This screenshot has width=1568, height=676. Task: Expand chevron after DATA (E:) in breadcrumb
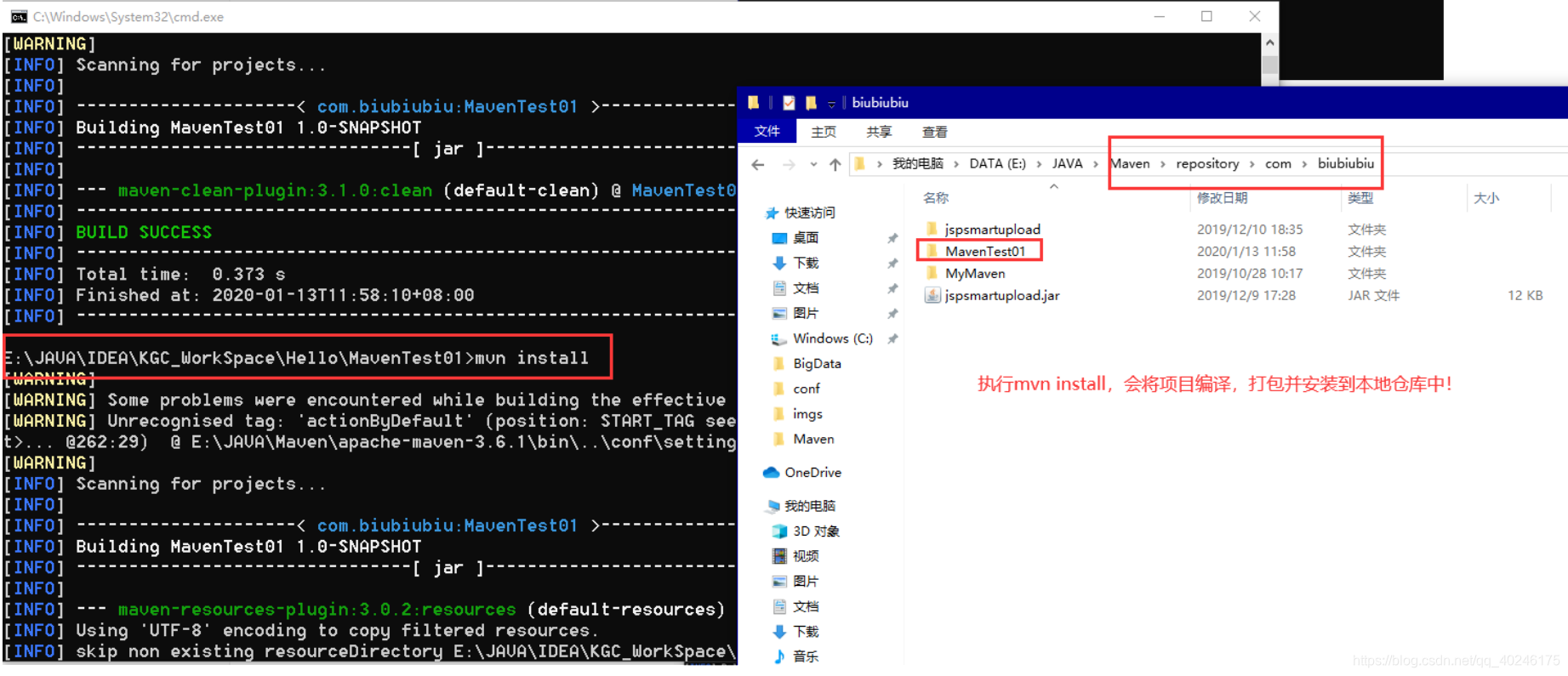pos(1039,164)
